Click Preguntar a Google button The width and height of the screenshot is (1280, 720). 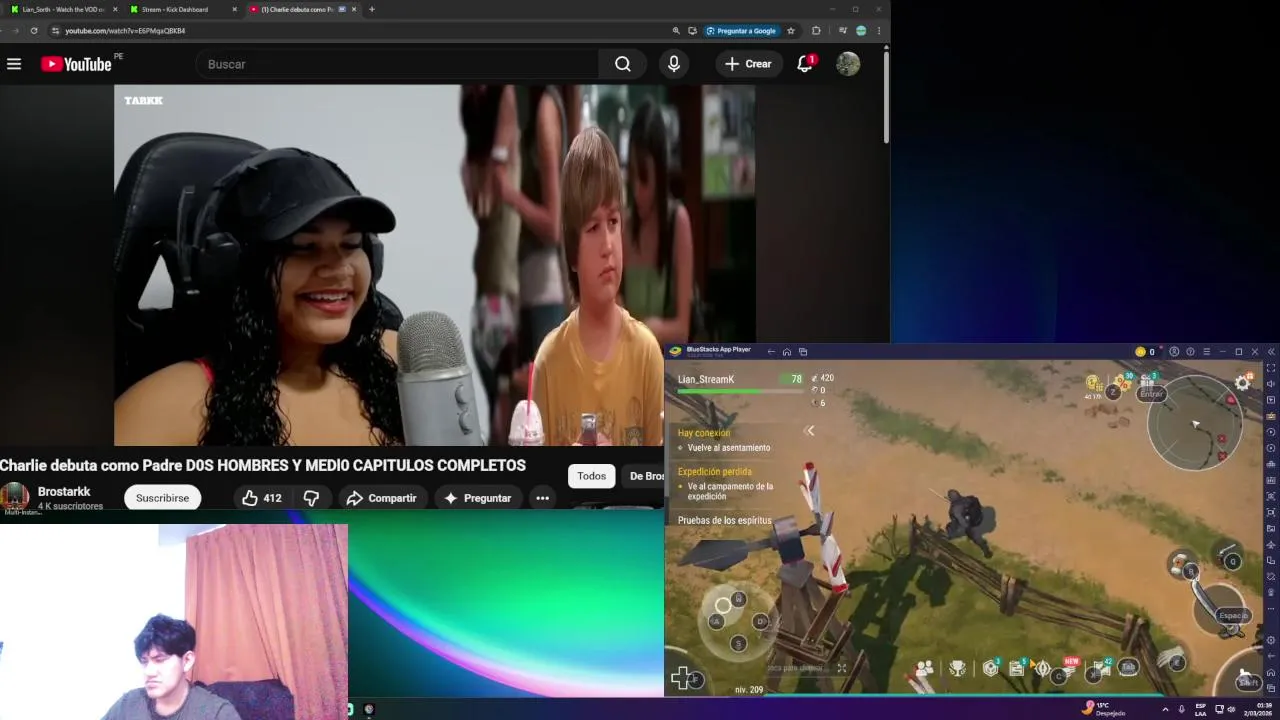click(741, 31)
